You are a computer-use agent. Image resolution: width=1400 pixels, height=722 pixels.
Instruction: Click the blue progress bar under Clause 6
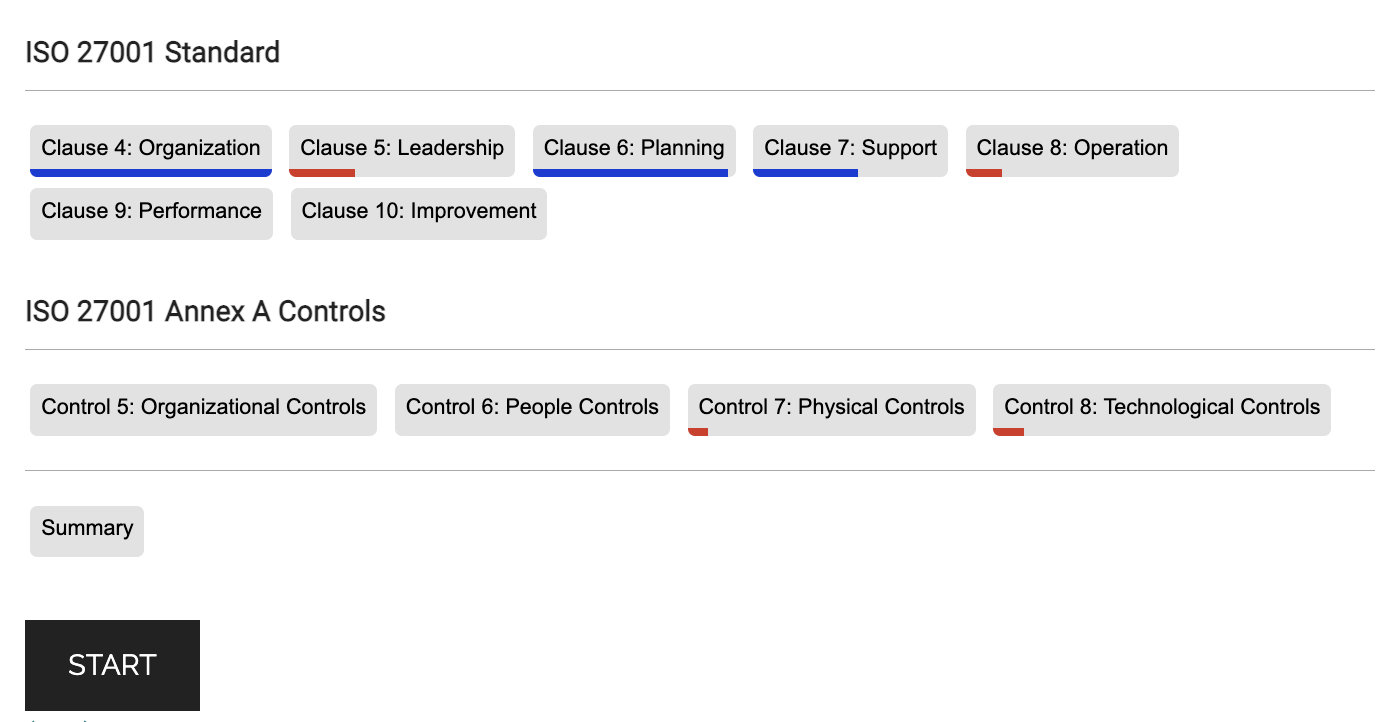coord(630,173)
